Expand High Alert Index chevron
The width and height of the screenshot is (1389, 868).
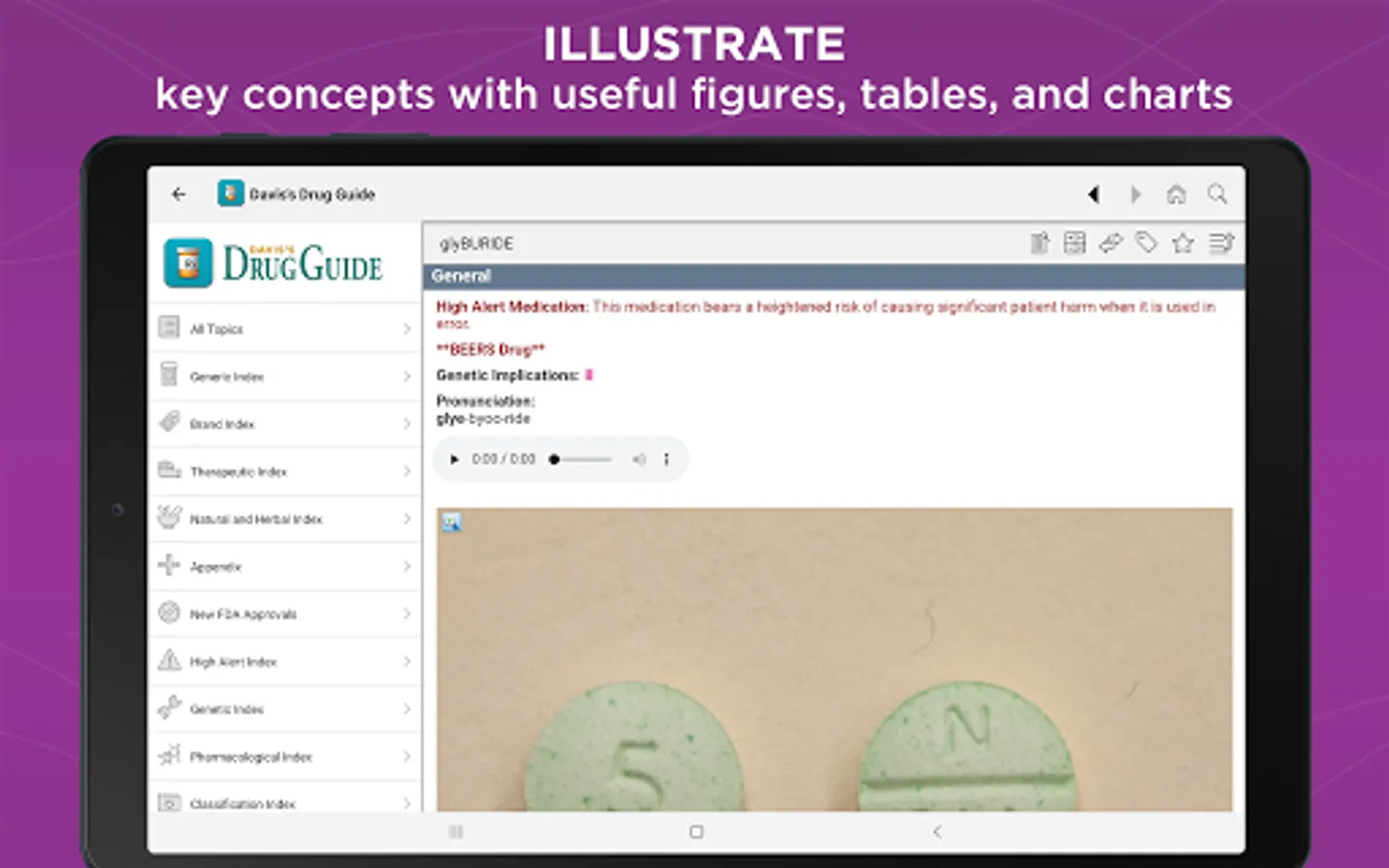406,662
